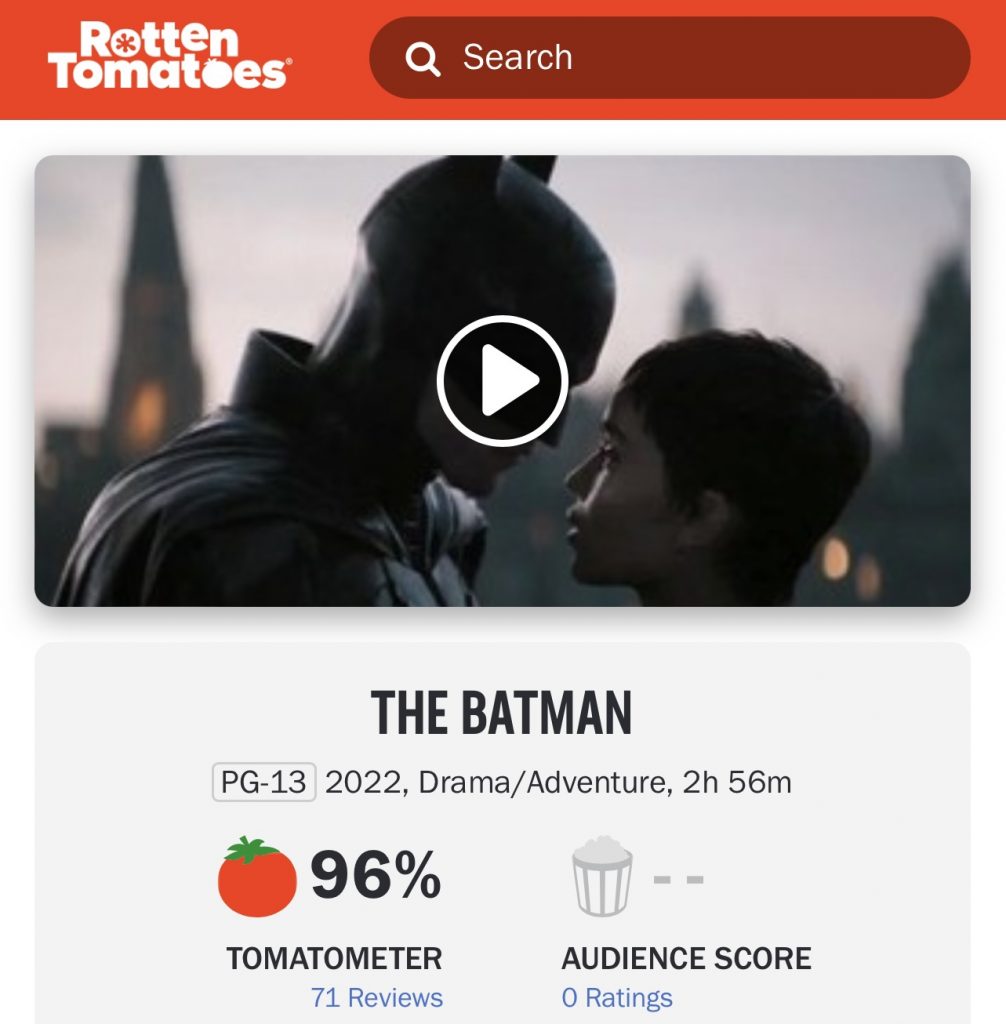Click the popcorn bucket audience icon

(602, 877)
